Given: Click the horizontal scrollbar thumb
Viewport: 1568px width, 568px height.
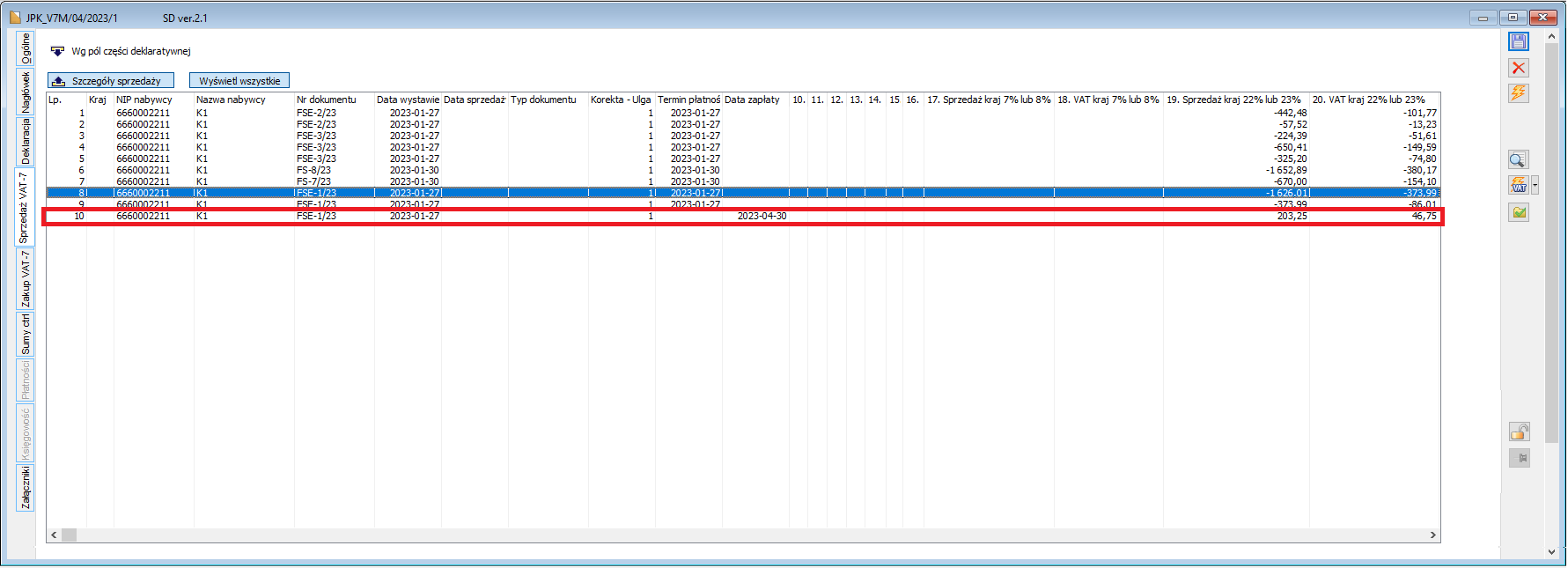Looking at the screenshot, I should [69, 535].
